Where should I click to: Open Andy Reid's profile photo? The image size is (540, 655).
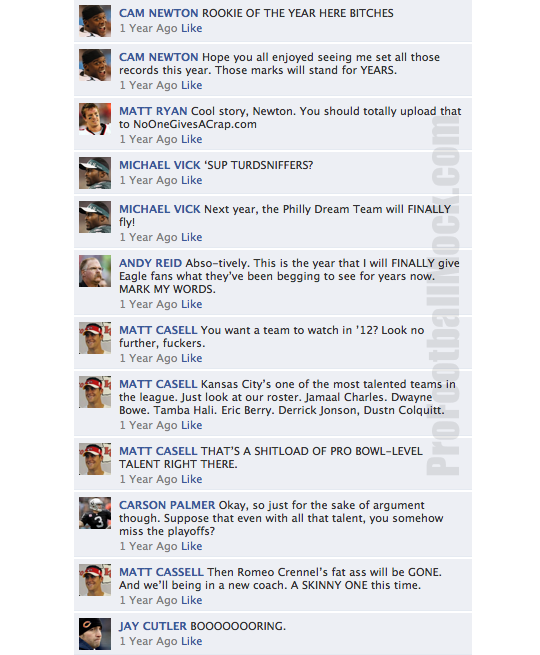[x=95, y=271]
